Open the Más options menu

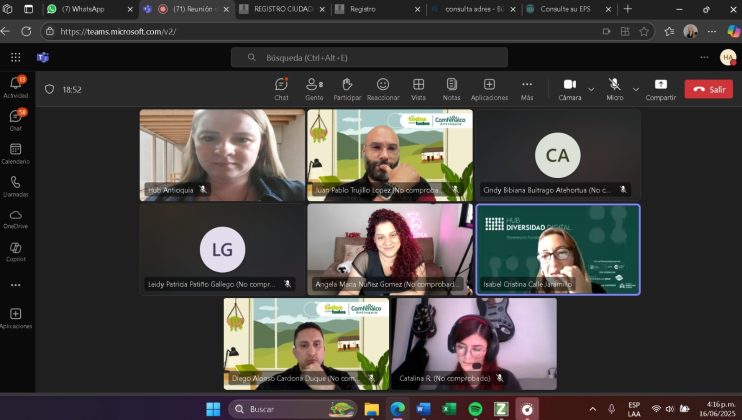pos(527,88)
